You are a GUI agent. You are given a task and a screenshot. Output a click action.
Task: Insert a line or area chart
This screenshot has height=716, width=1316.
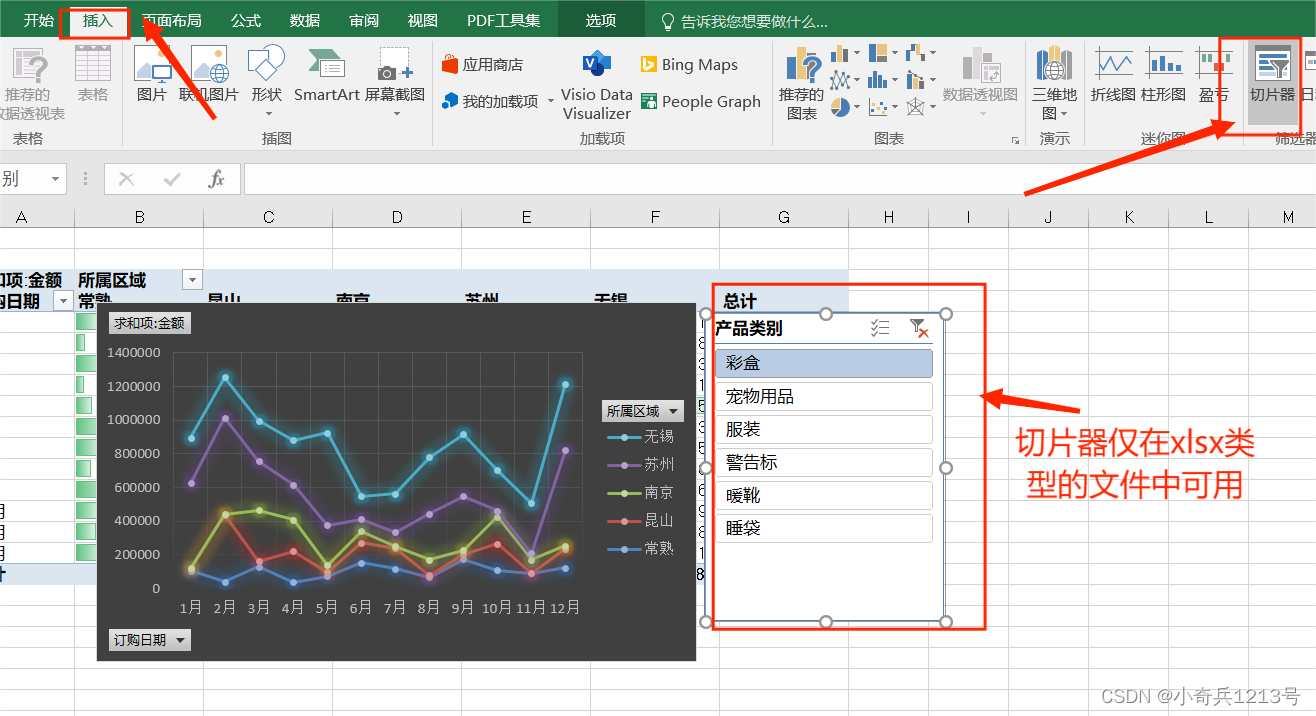coord(844,80)
